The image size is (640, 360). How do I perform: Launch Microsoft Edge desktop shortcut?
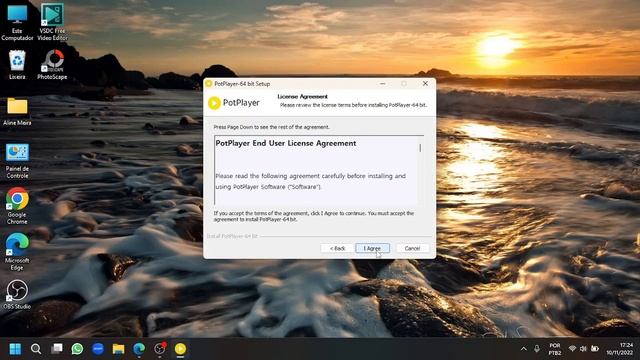17,252
